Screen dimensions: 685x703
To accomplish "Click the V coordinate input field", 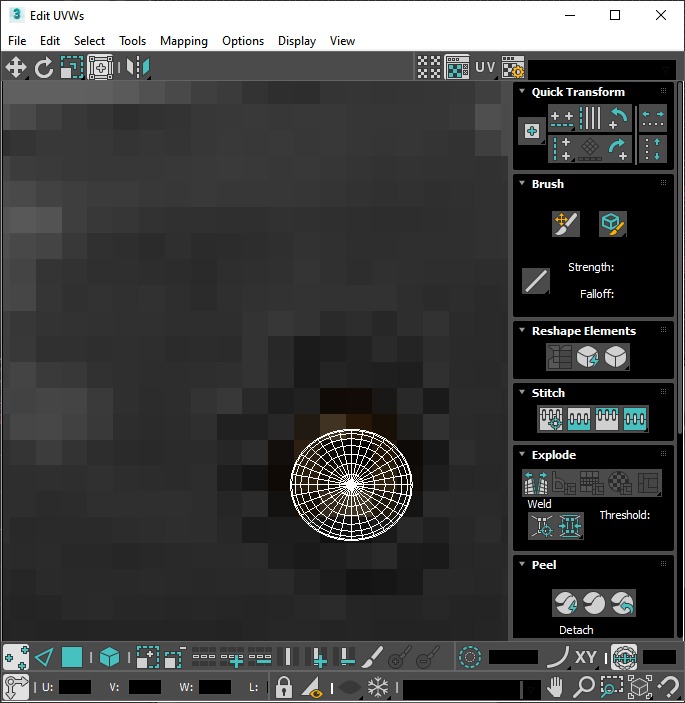I will tap(144, 687).
